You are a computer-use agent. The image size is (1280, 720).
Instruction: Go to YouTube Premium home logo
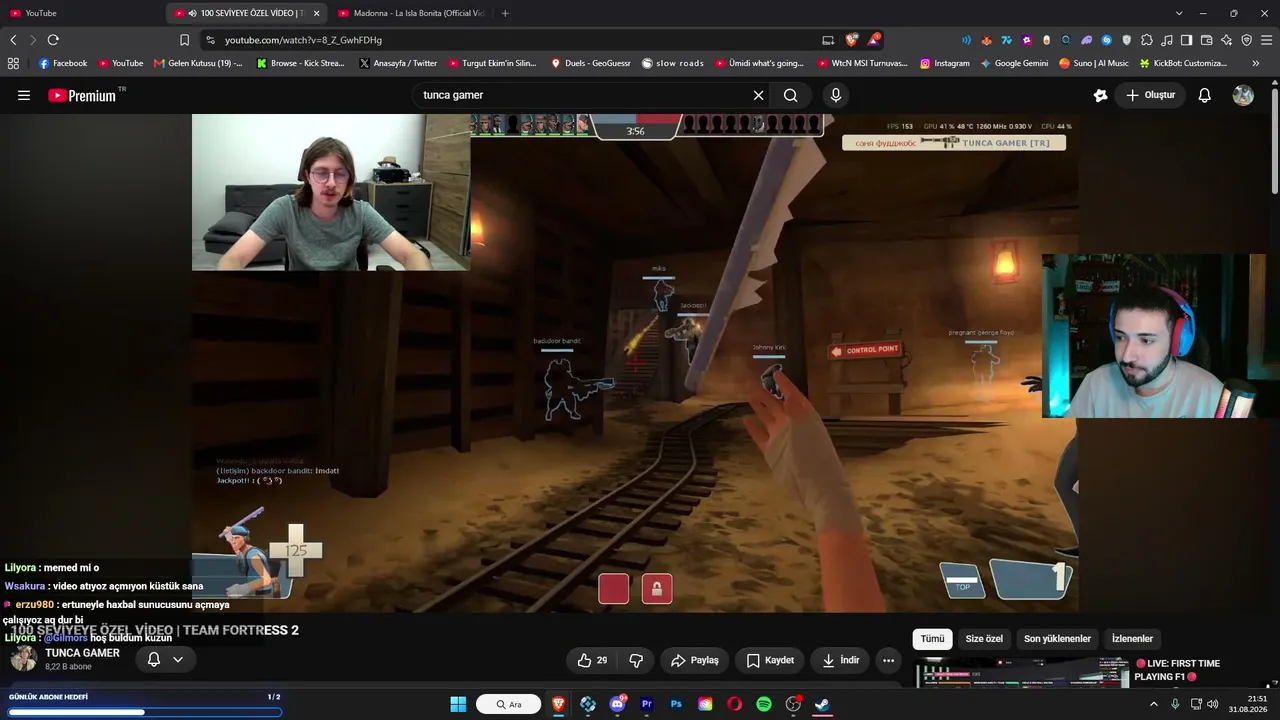coord(83,95)
